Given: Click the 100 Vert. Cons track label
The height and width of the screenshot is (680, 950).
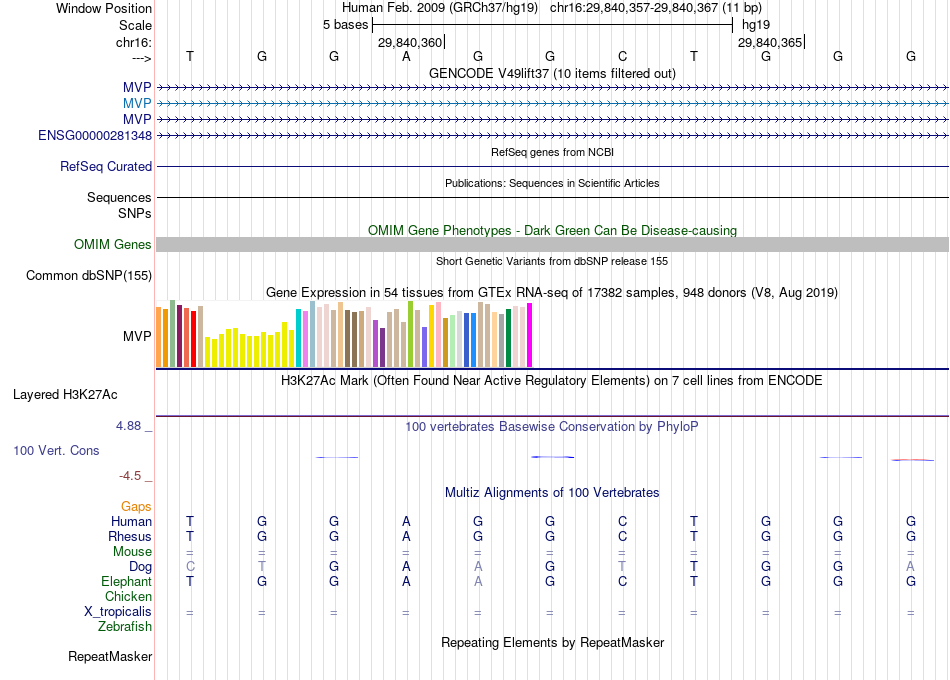Looking at the screenshot, I should 56,450.
